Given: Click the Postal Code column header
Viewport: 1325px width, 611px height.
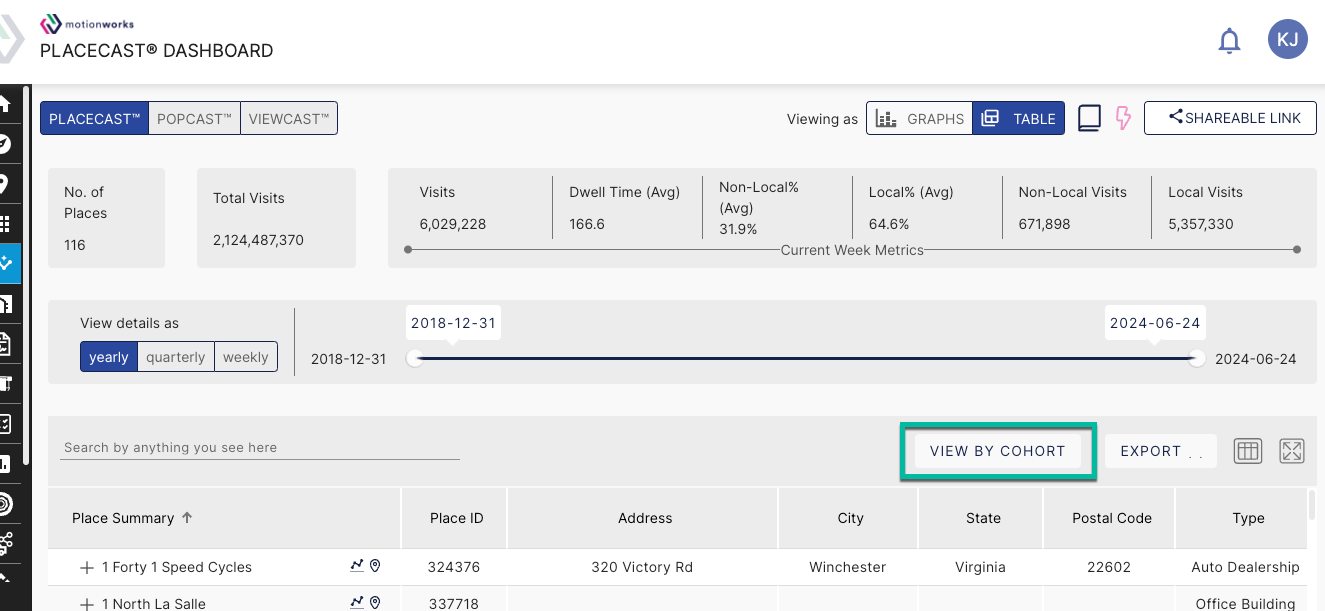Looking at the screenshot, I should coord(1110,518).
